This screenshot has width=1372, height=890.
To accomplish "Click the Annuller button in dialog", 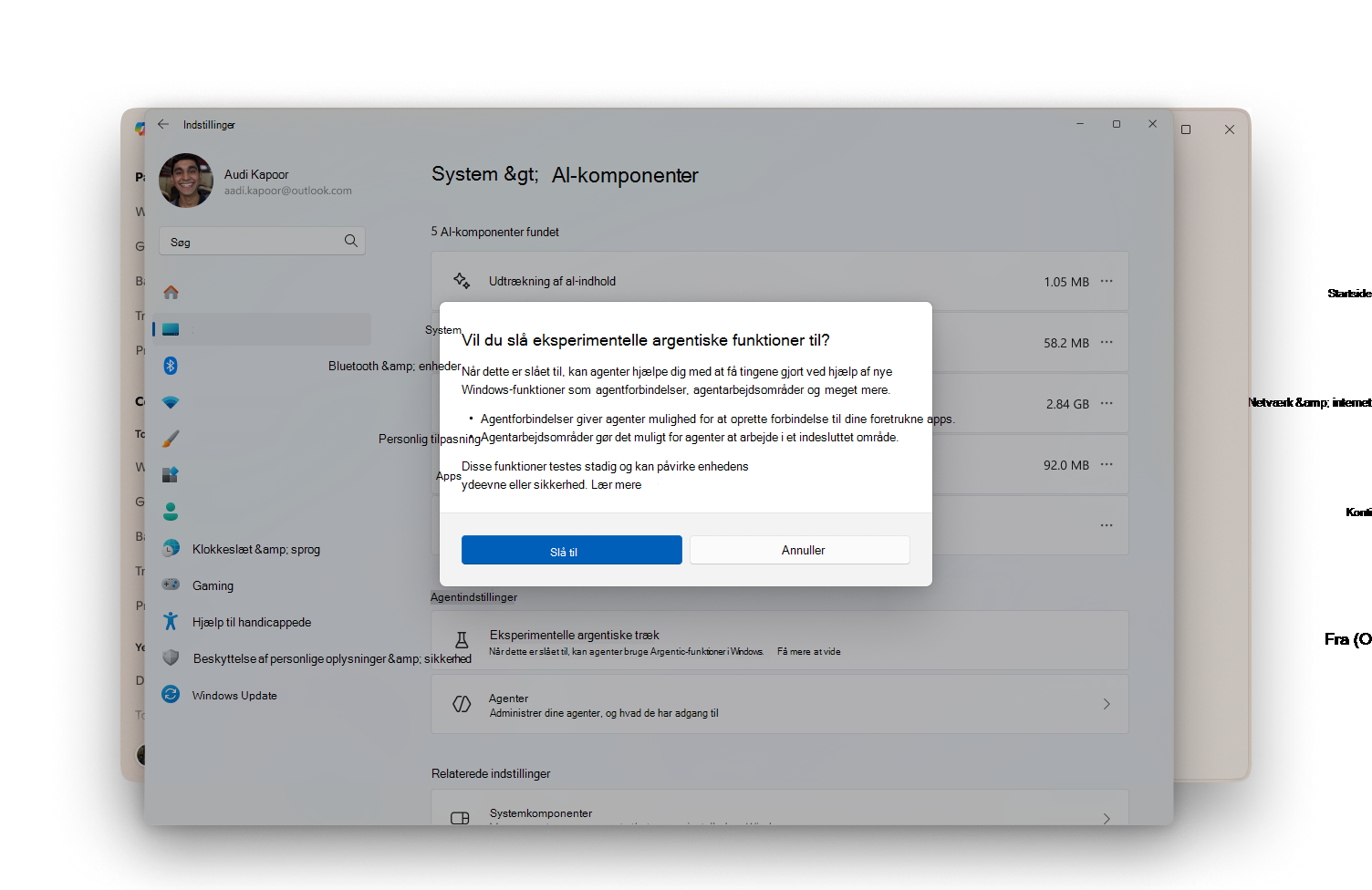I will [x=800, y=550].
